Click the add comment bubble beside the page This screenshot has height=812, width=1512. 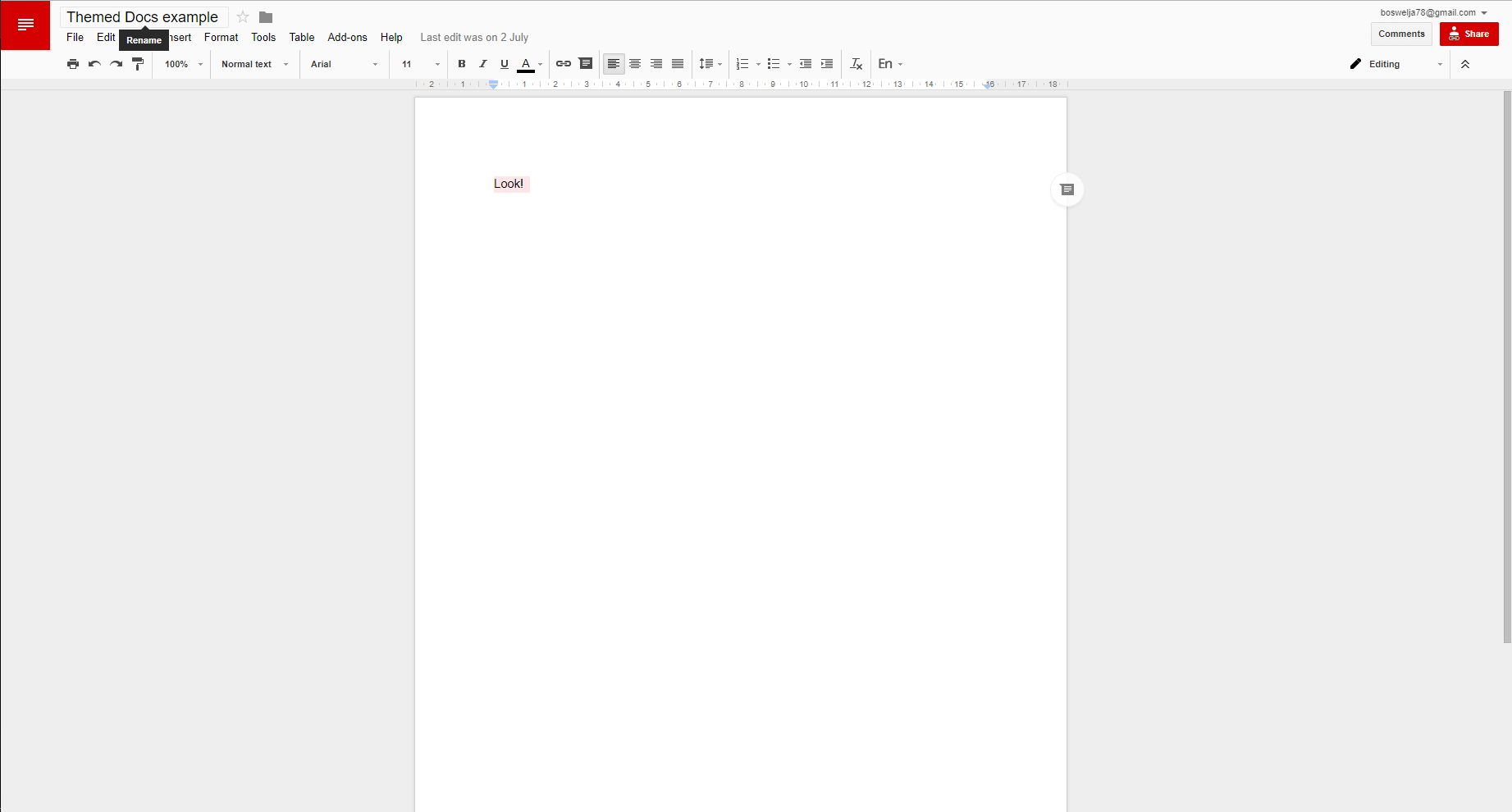click(x=1067, y=189)
